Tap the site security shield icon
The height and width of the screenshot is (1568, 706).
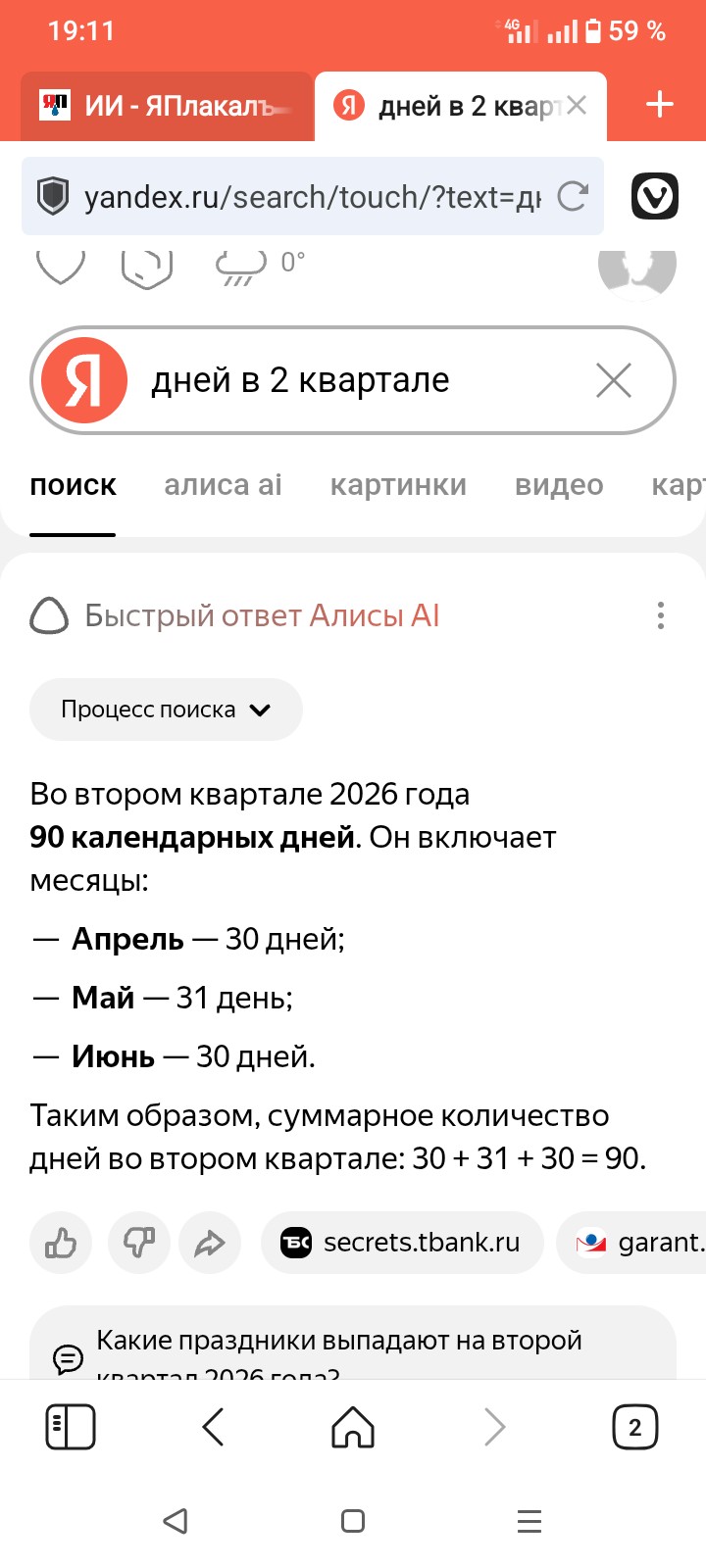(x=53, y=197)
